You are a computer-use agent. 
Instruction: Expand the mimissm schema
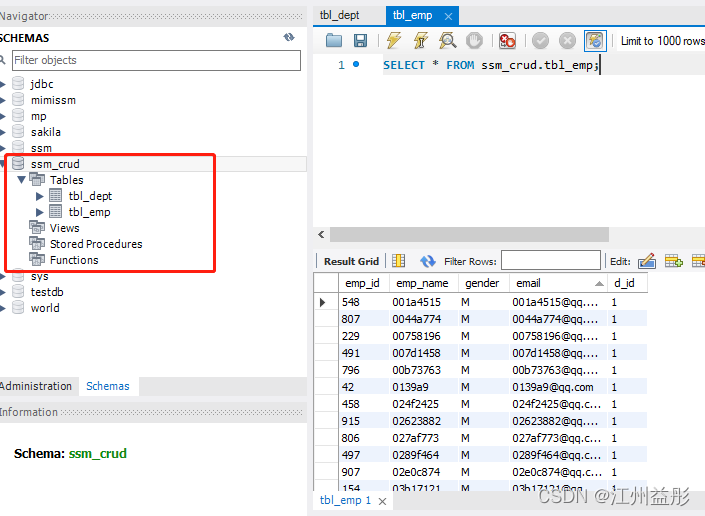point(3,100)
